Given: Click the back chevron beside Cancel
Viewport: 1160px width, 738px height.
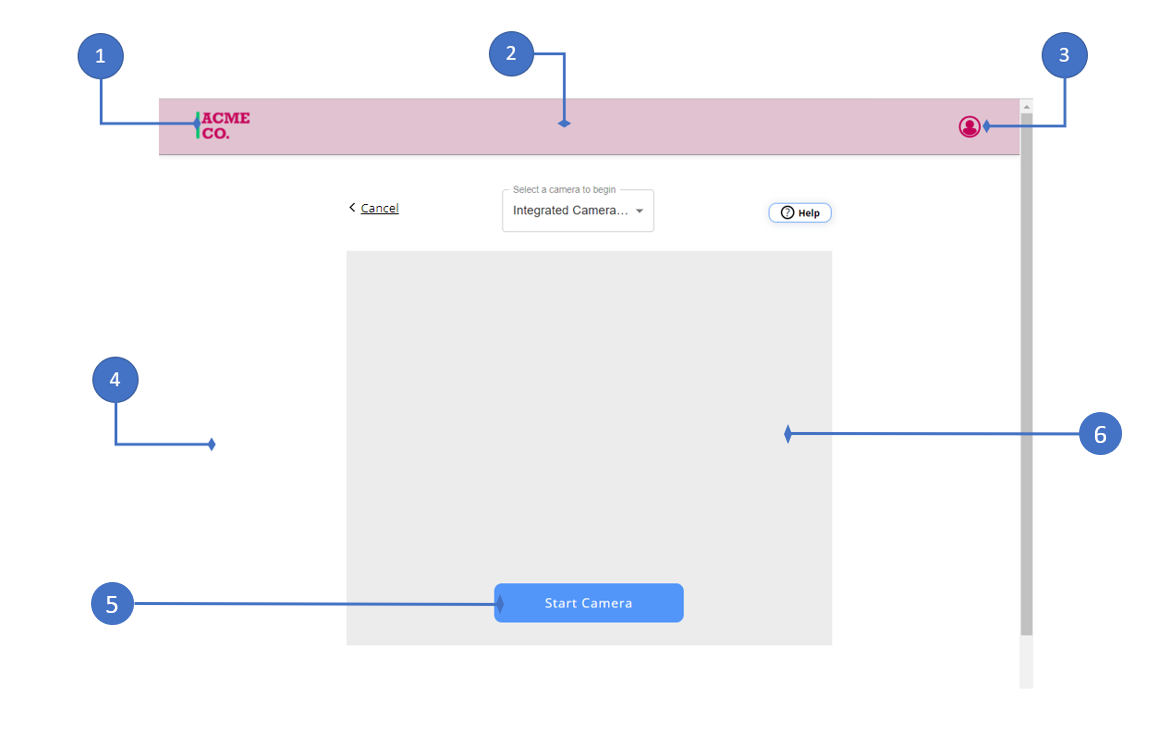Looking at the screenshot, I should [x=352, y=208].
